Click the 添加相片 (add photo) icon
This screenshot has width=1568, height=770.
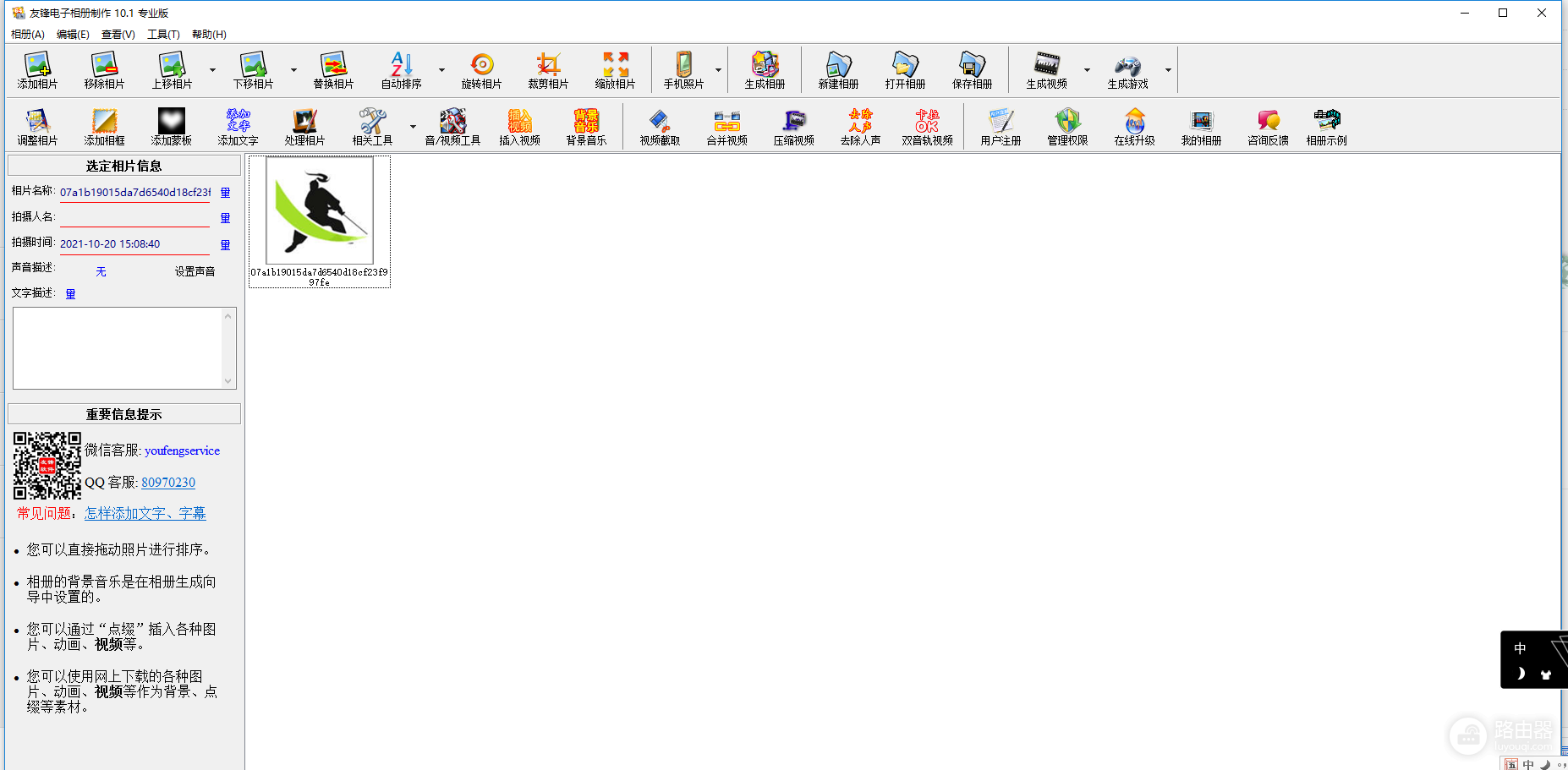coord(37,70)
